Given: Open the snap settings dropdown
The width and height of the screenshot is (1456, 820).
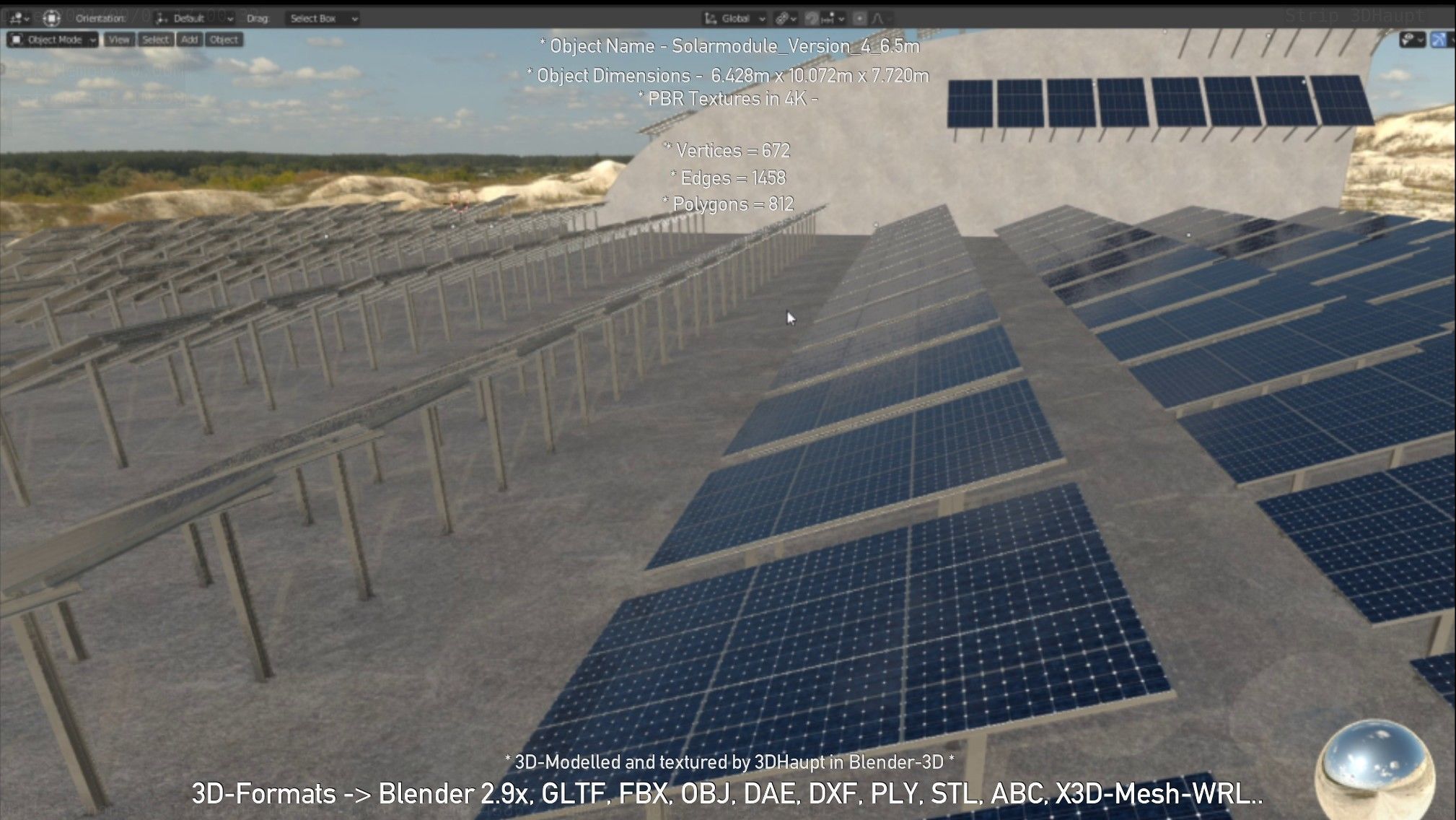Looking at the screenshot, I should coord(833,18).
